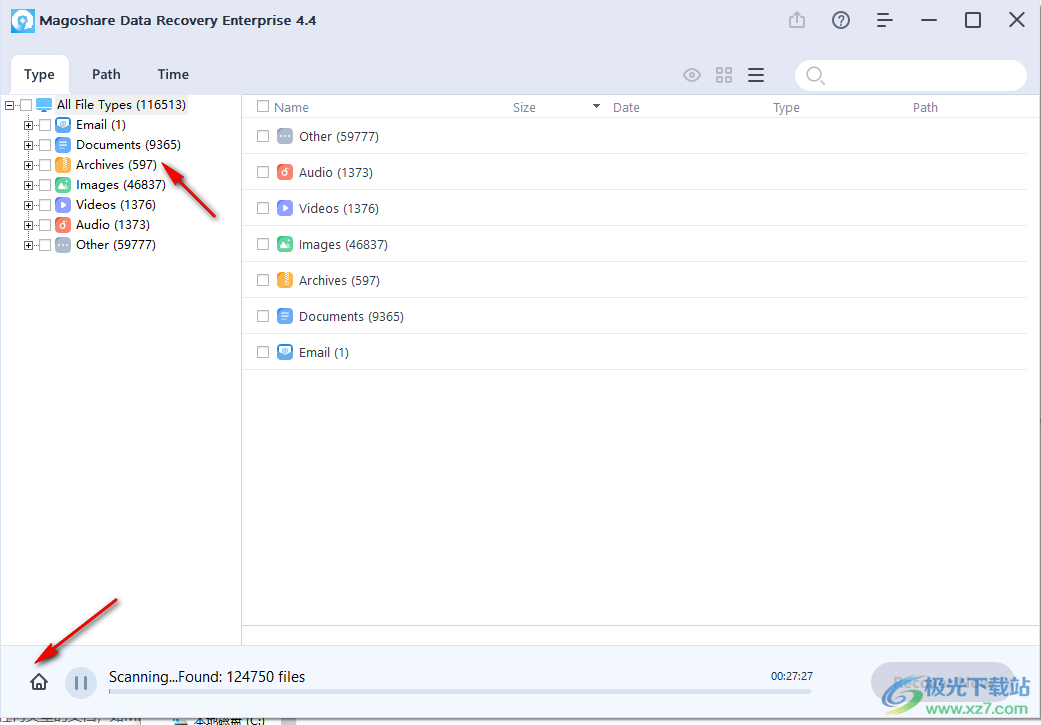Toggle preview with the eye icon
Image resolution: width=1041 pixels, height=725 pixels.
click(x=692, y=75)
